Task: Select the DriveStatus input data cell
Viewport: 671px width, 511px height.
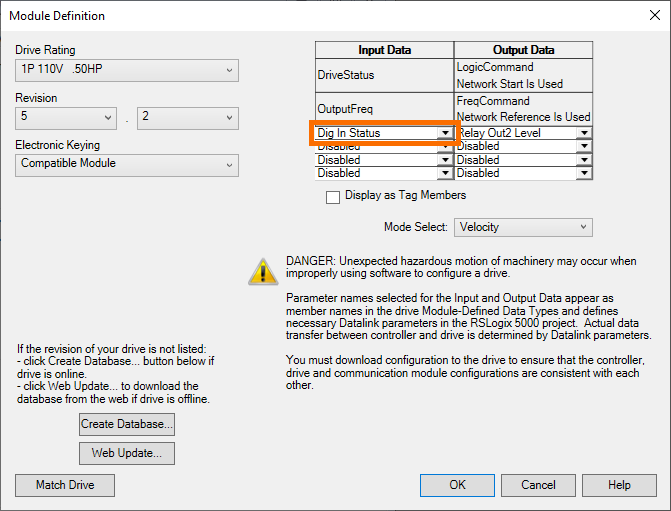Action: [384, 75]
